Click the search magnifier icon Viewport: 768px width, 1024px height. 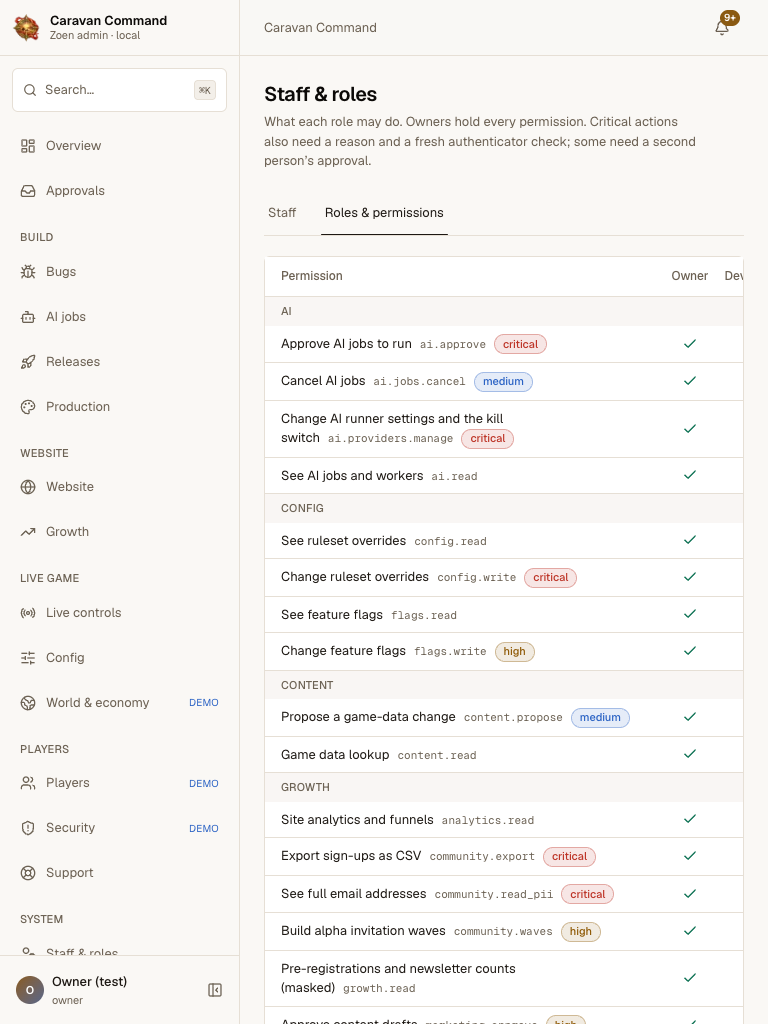[30, 90]
